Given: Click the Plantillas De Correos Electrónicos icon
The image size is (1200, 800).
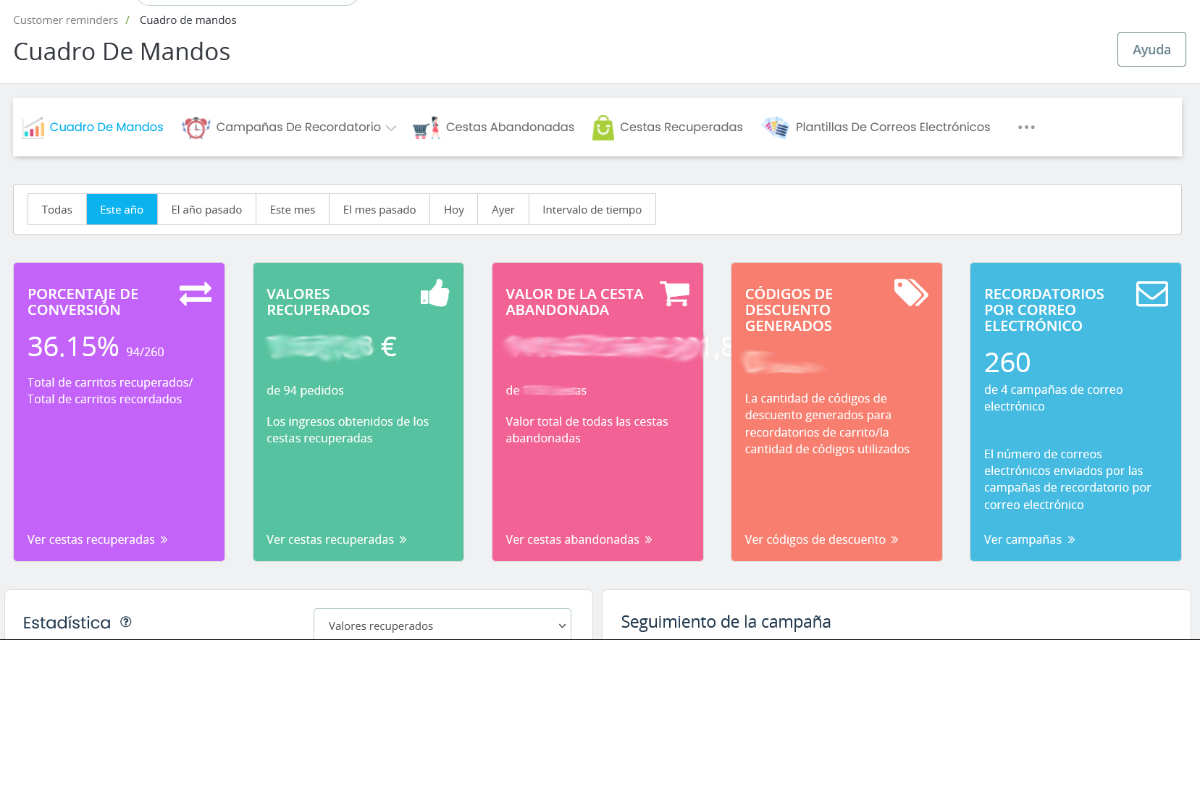Looking at the screenshot, I should coord(776,128).
